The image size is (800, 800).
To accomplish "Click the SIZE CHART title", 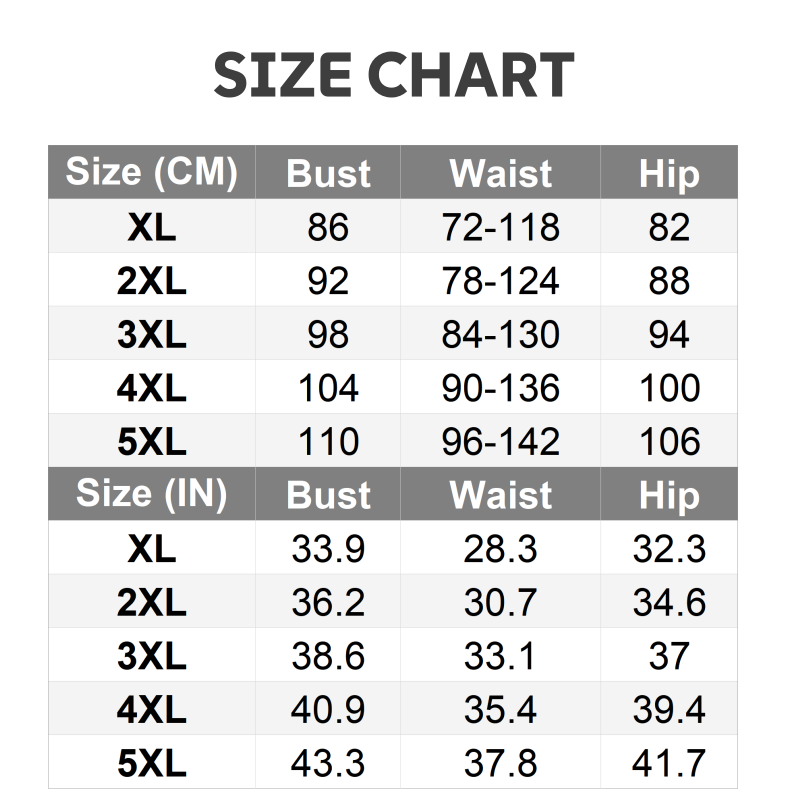I will 394,75.
